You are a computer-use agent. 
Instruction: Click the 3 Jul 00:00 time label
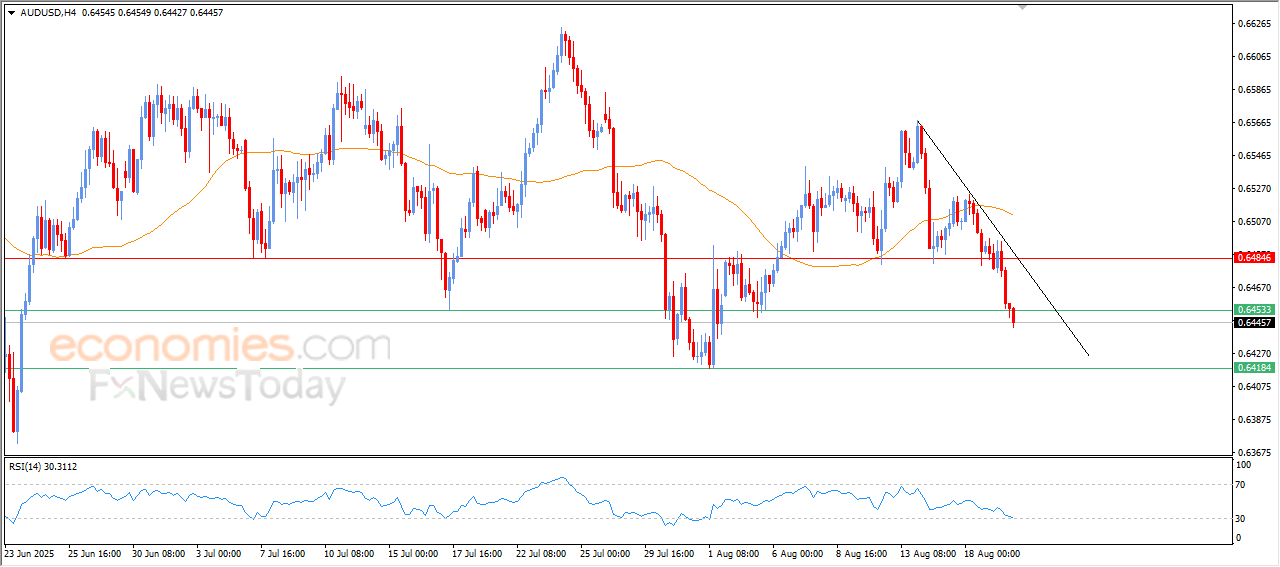coord(220,552)
